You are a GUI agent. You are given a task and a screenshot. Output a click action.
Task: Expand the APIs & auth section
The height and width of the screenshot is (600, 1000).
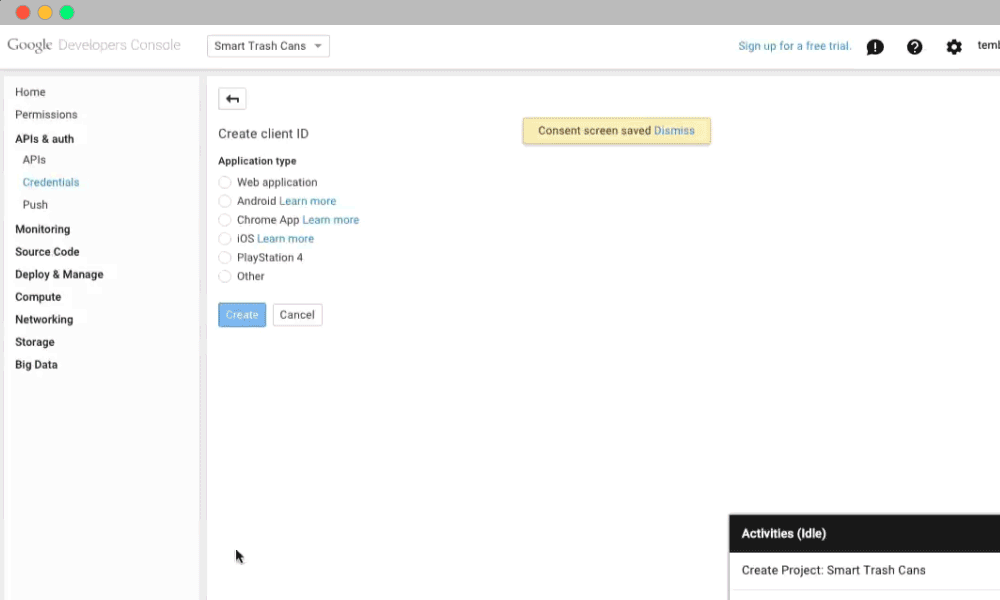pyautogui.click(x=45, y=139)
